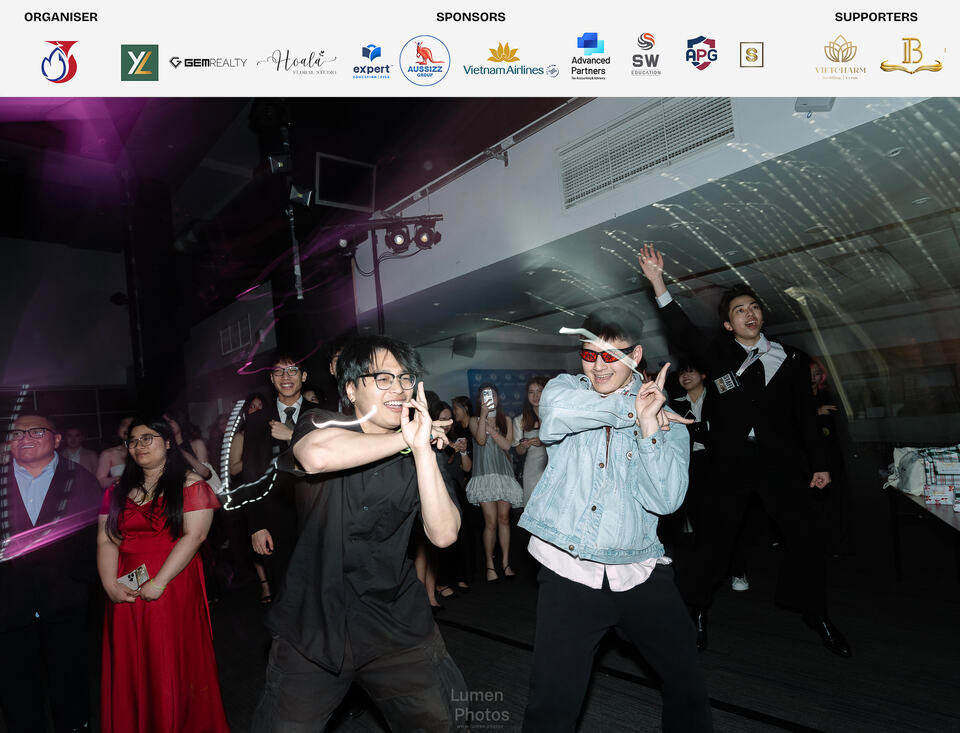The width and height of the screenshot is (960, 733).
Task: Click the organiser's red and blue flame logo
Action: pos(59,61)
